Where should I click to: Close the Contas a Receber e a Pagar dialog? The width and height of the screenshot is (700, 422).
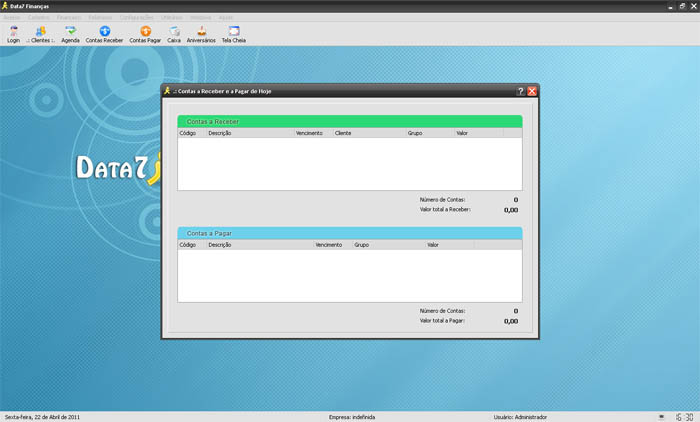point(532,91)
